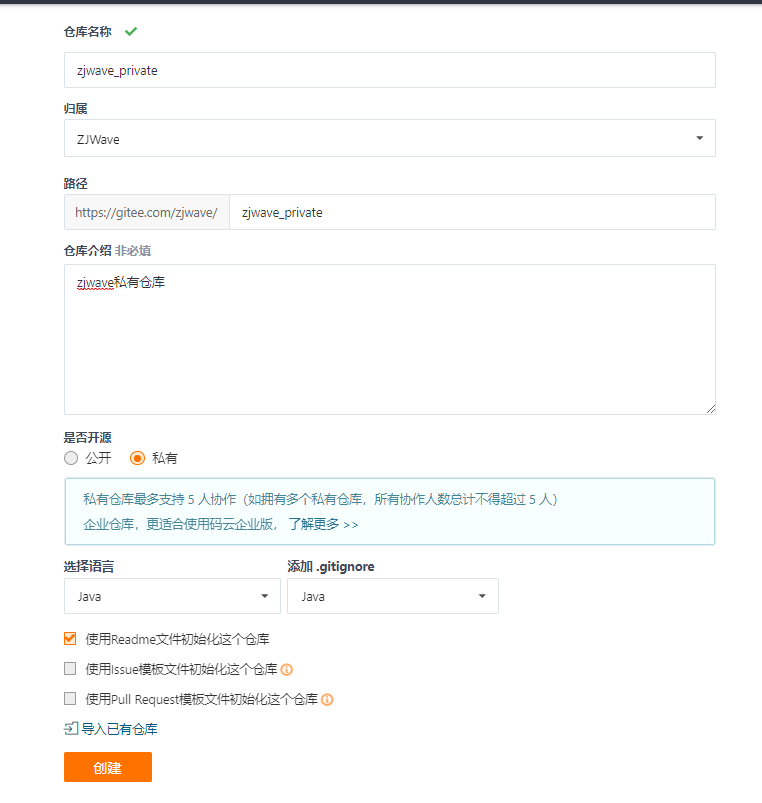Click the green checkmark beside 仓库名称
This screenshot has width=762, height=803.
click(x=131, y=31)
